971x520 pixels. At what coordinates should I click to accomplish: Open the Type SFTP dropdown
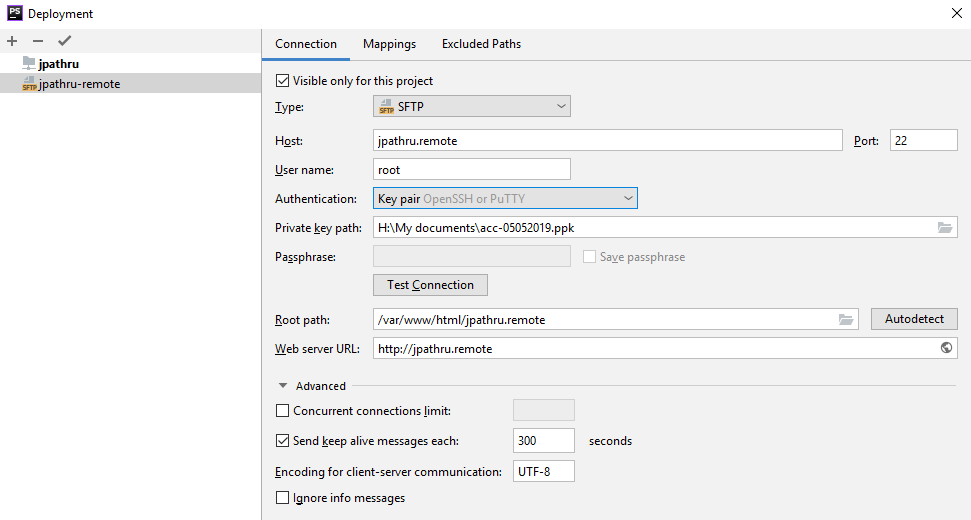(471, 107)
